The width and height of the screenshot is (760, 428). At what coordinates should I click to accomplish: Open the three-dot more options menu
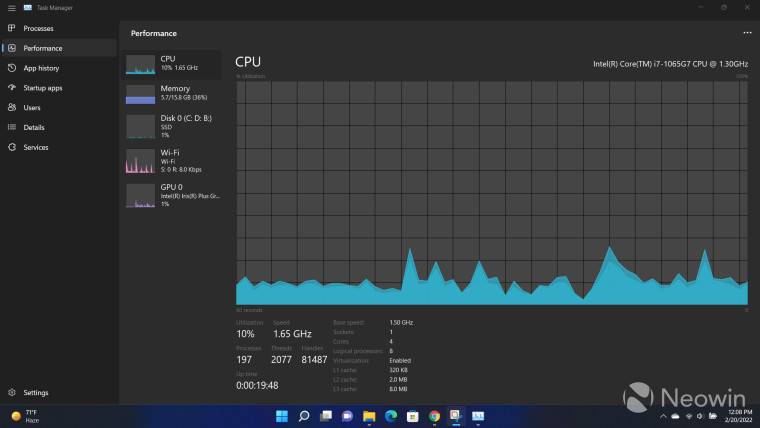pos(746,33)
